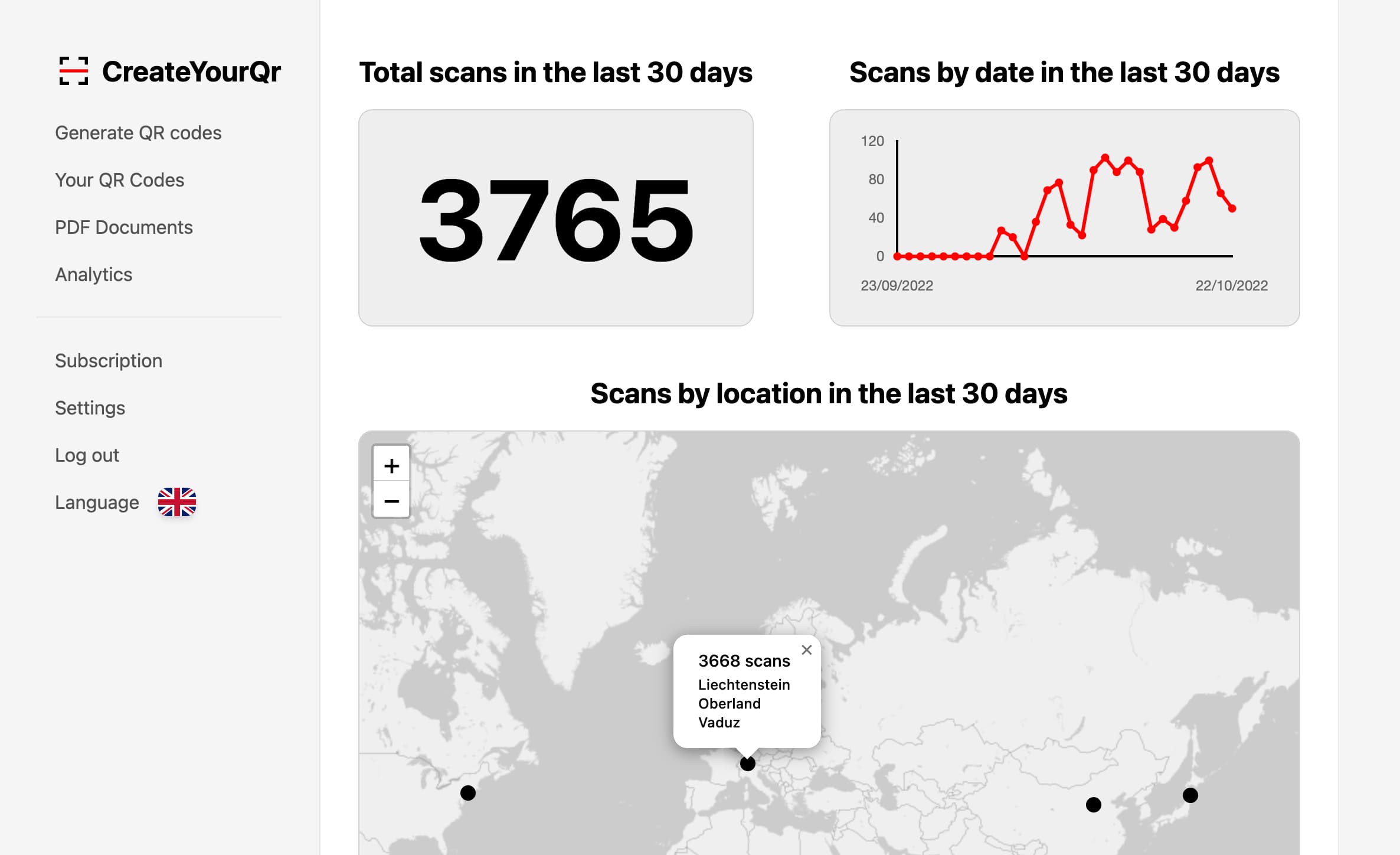This screenshot has width=1400, height=855.
Task: Select the Settings option
Action: point(89,408)
